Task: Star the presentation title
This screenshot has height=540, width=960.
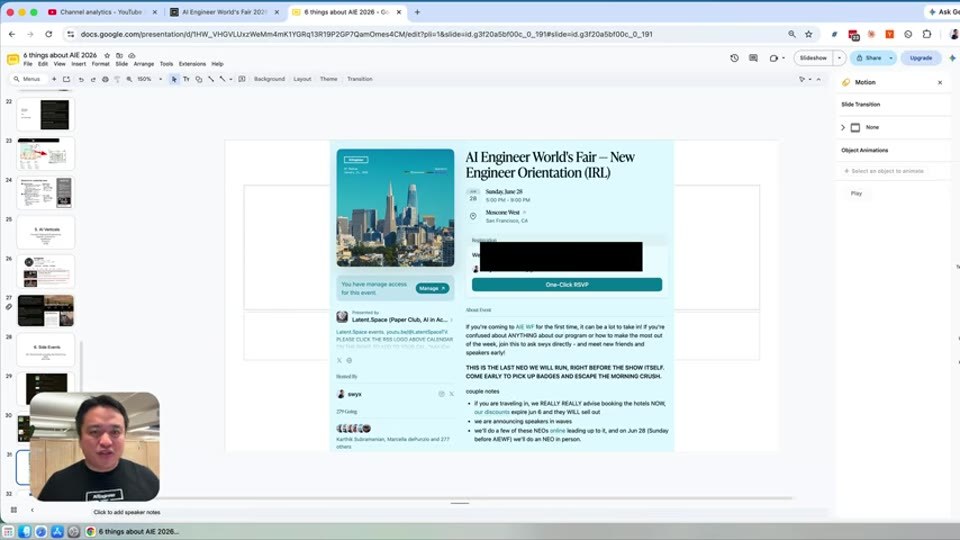Action: pyautogui.click(x=107, y=55)
